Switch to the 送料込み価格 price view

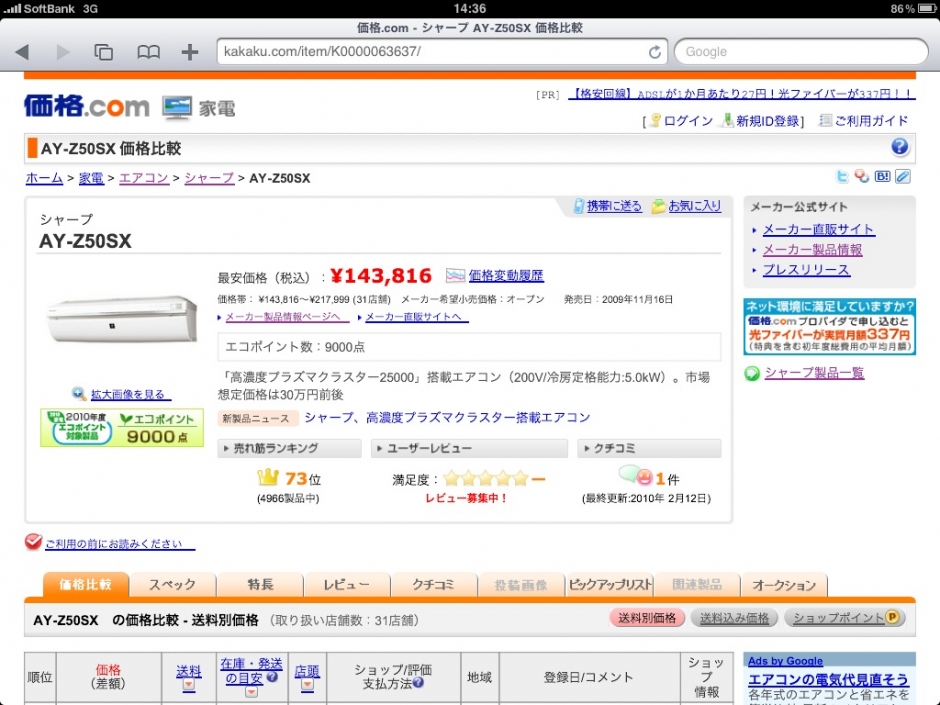point(734,618)
